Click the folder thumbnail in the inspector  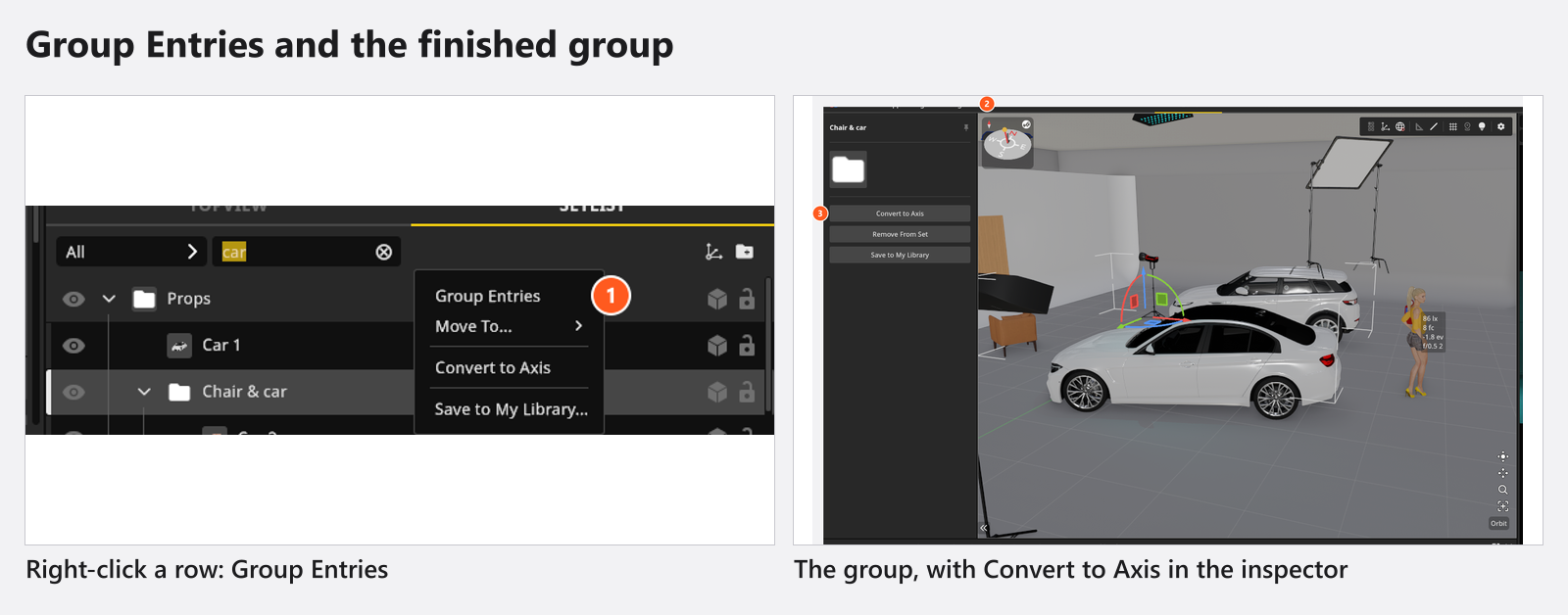click(x=848, y=169)
